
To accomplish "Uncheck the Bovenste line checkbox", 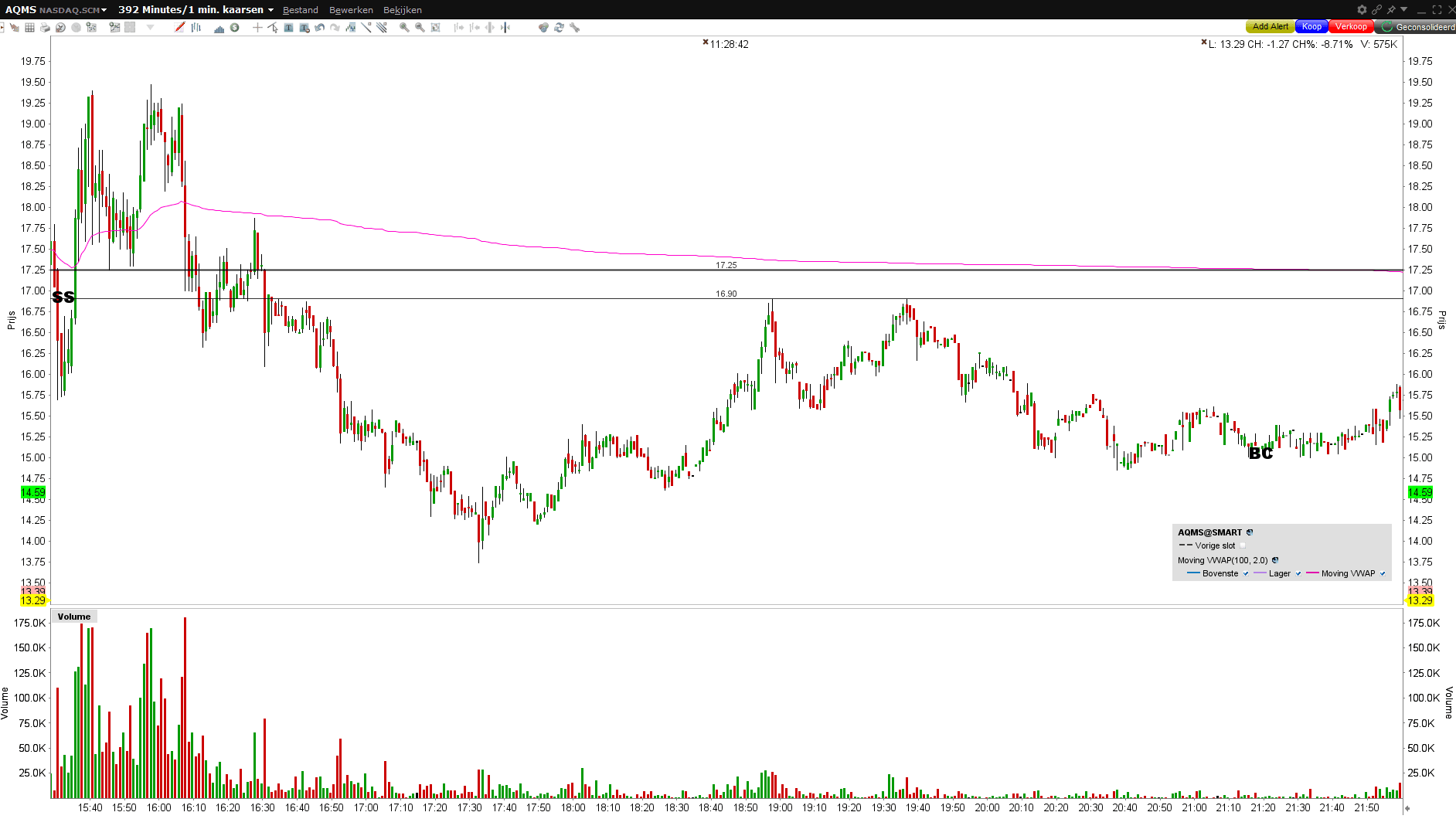I will click(x=1246, y=573).
